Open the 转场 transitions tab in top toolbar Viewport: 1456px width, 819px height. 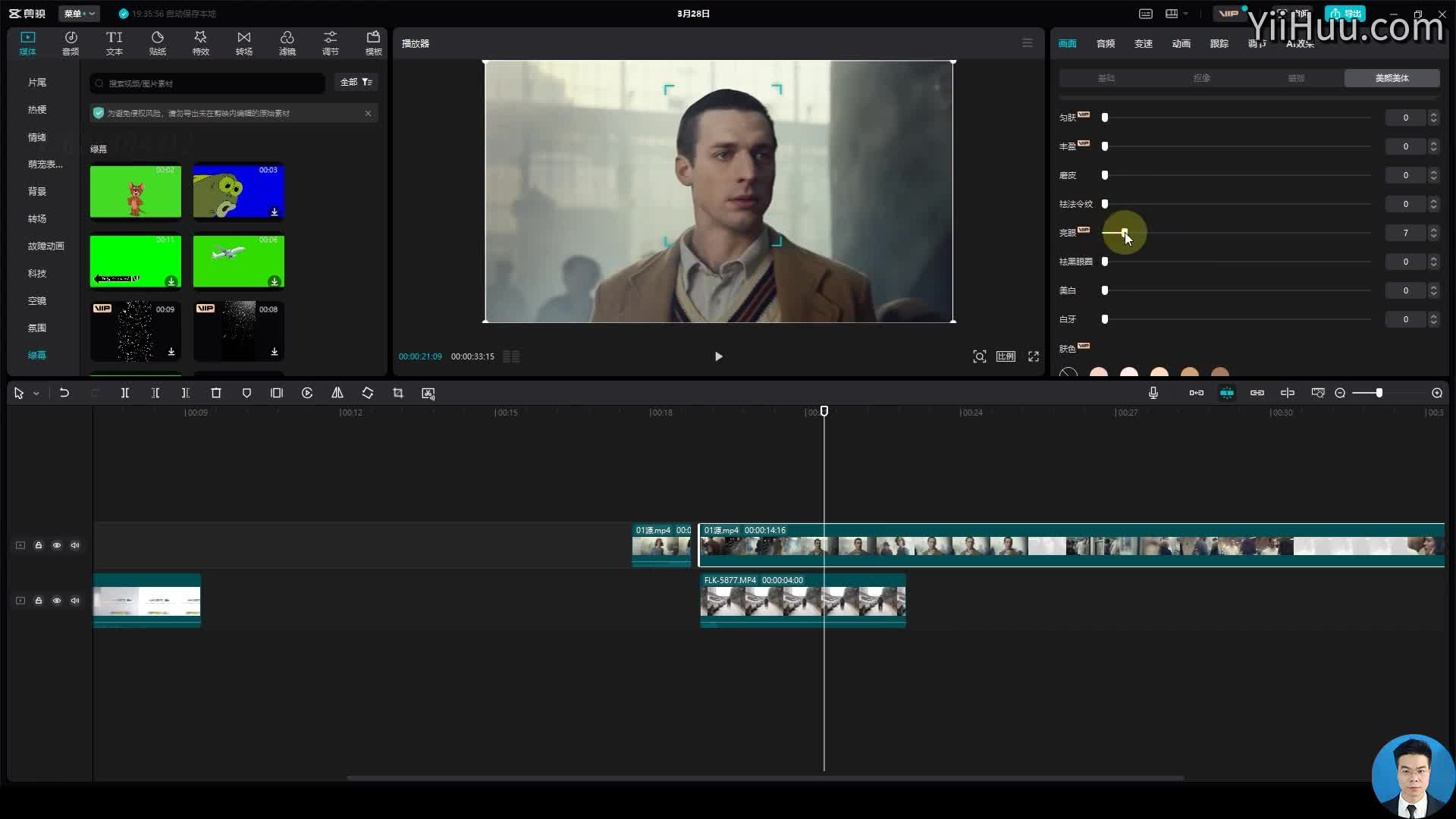point(243,43)
